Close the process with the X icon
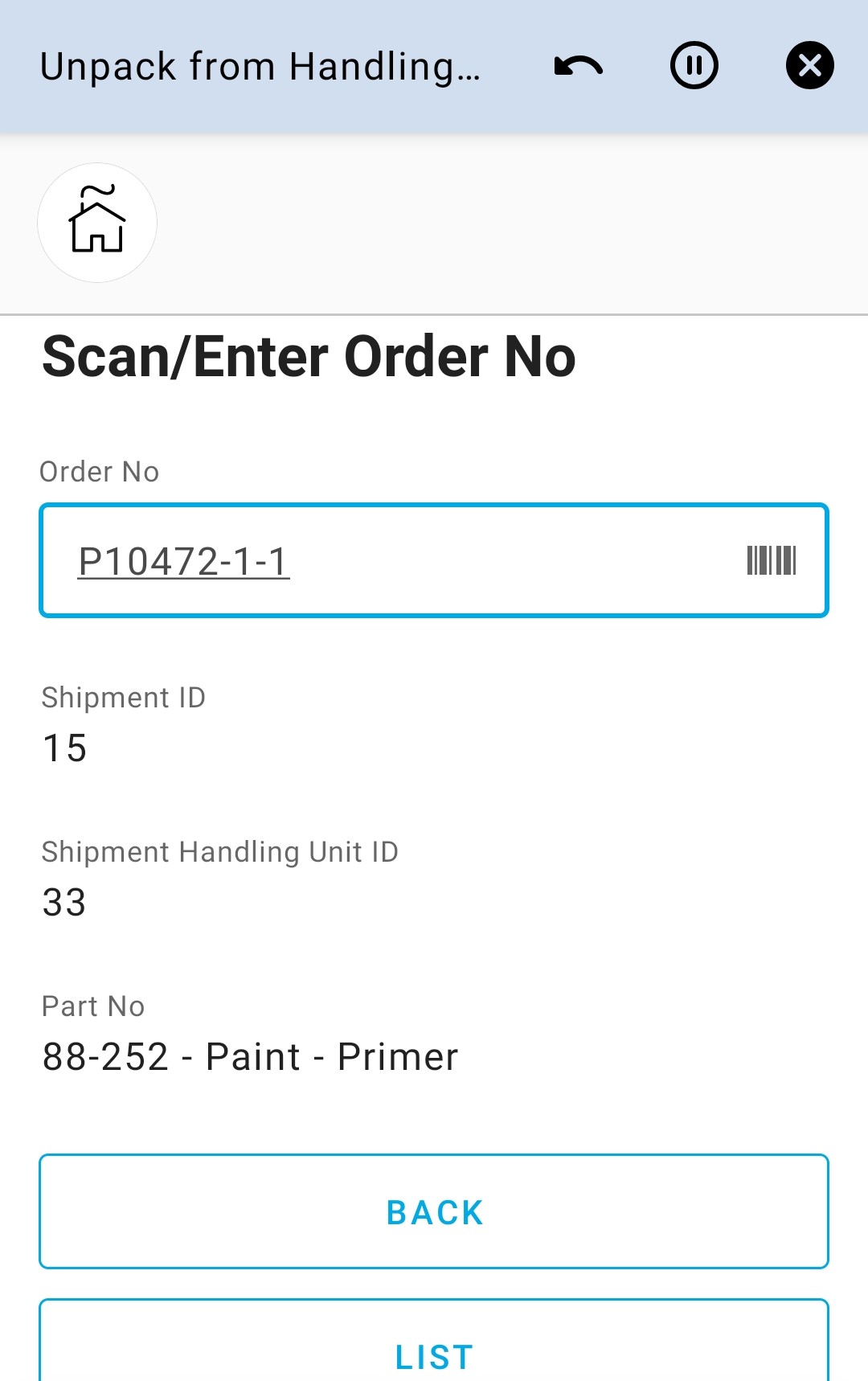868x1381 pixels. pos(809,66)
